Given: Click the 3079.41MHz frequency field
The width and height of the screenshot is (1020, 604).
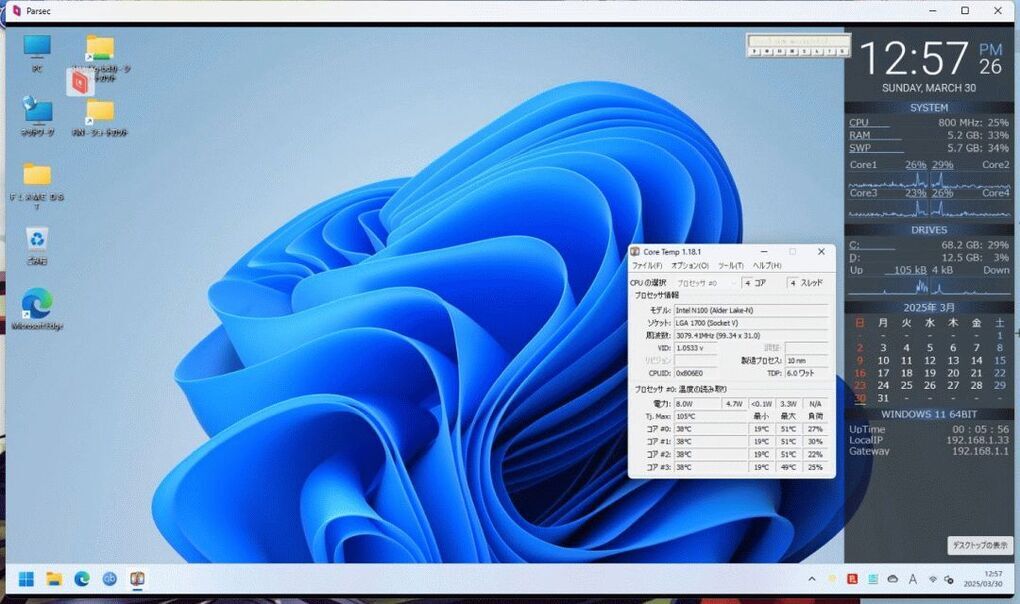Looking at the screenshot, I should pyautogui.click(x=751, y=335).
